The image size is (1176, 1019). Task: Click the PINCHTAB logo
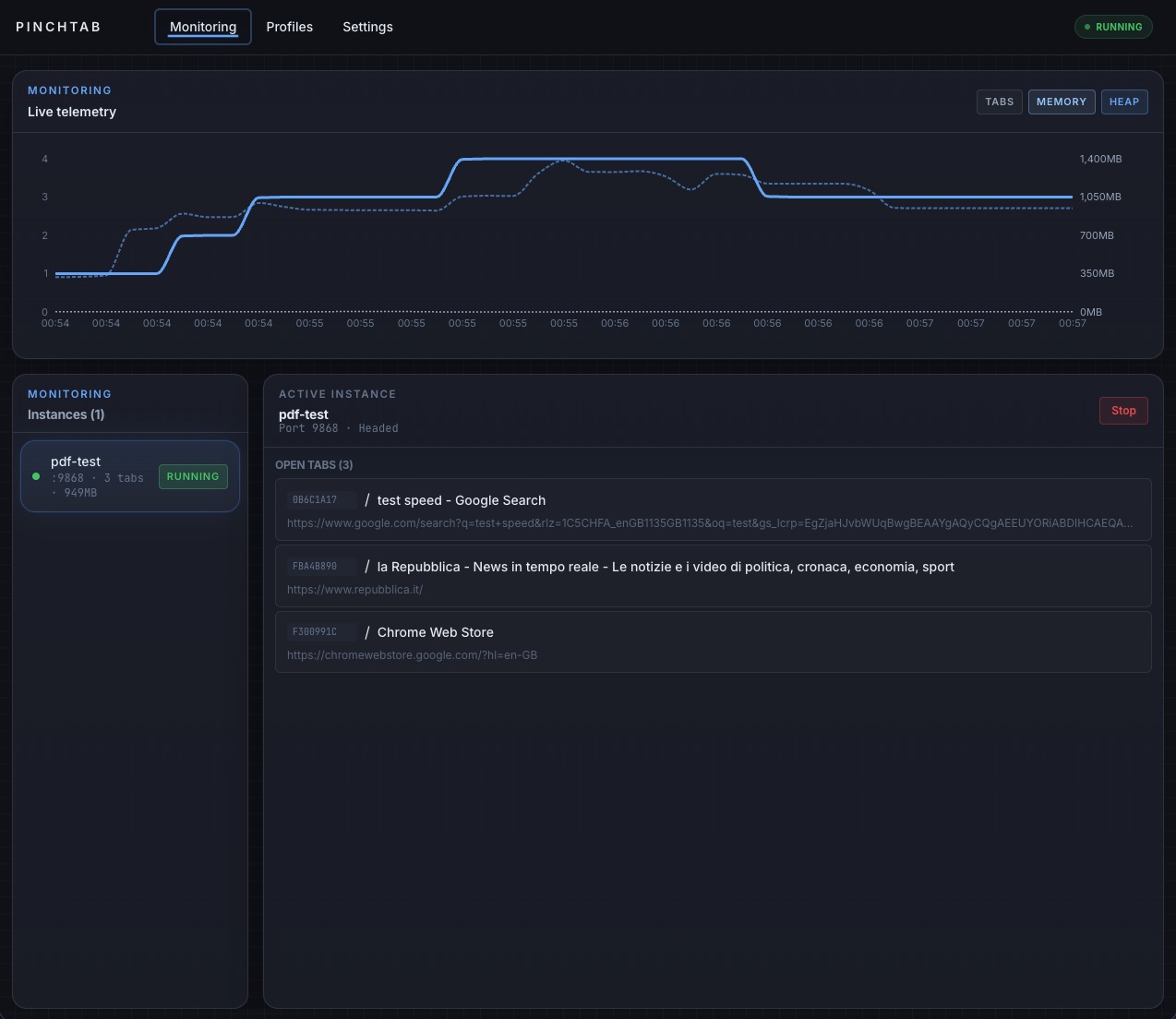[57, 27]
